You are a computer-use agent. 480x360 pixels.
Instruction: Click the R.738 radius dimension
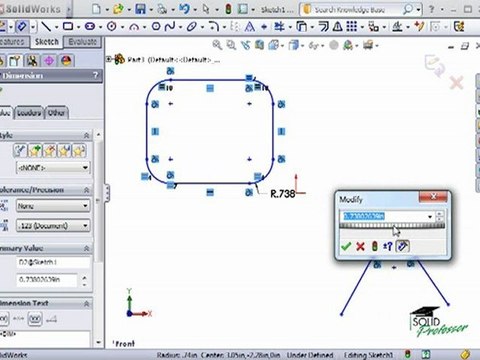coord(283,194)
